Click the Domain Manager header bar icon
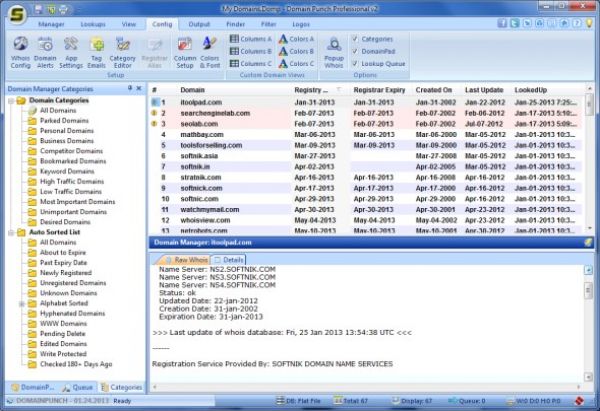The image size is (600, 411). pos(588,242)
